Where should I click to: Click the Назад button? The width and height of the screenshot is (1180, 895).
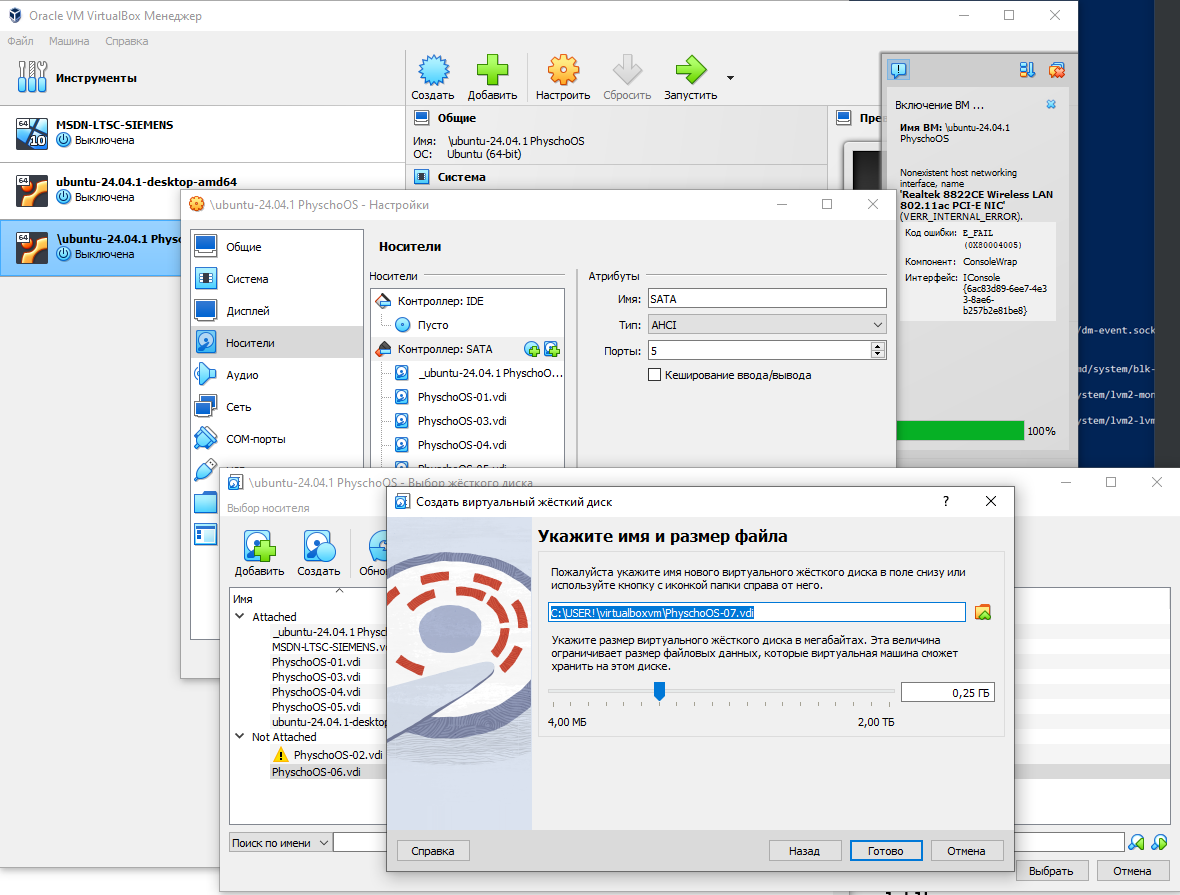pyautogui.click(x=804, y=851)
